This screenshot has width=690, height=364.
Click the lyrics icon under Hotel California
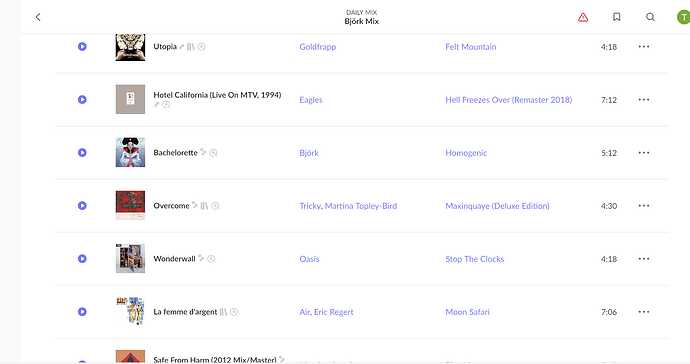156,104
